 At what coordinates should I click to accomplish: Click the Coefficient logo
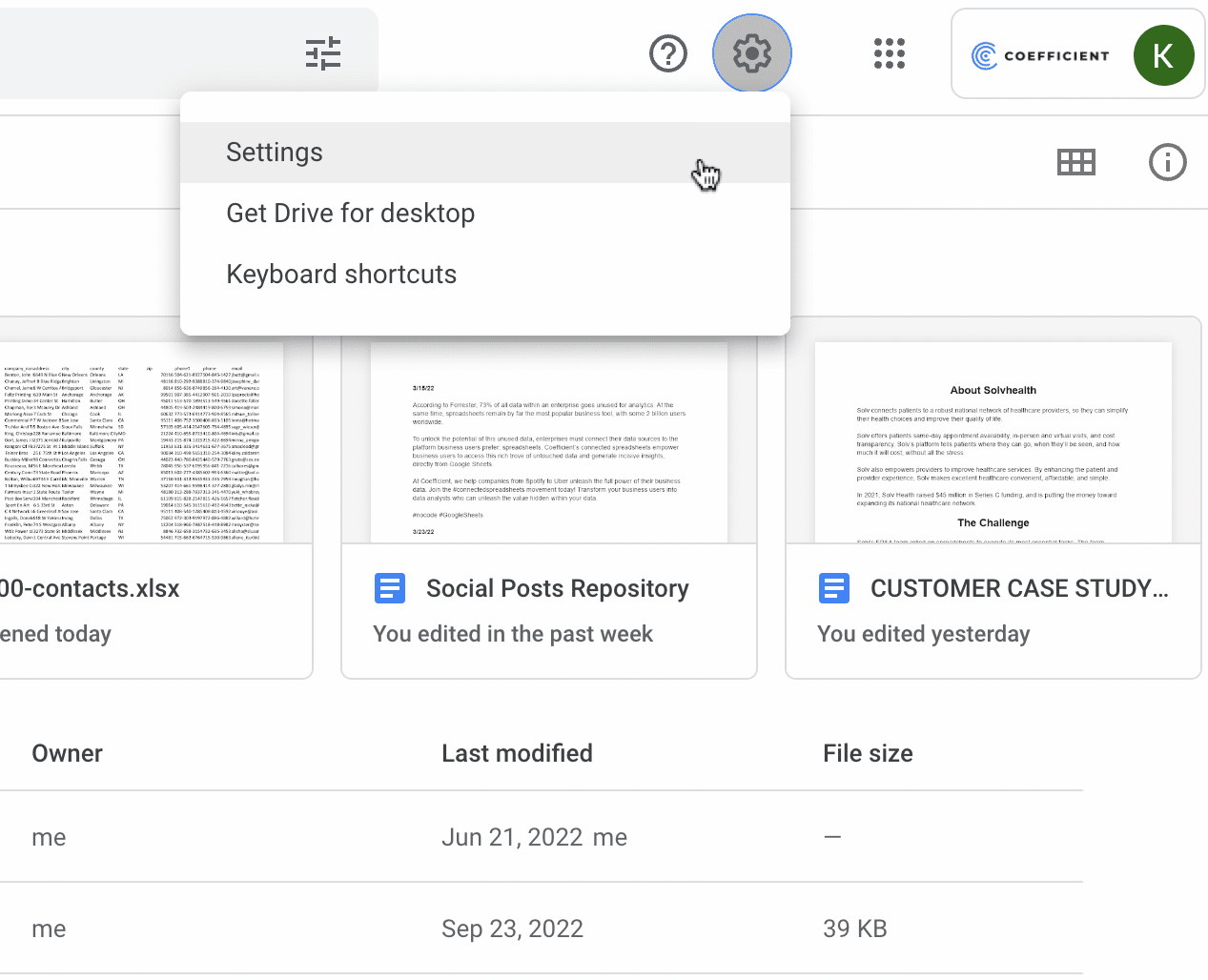[1040, 55]
